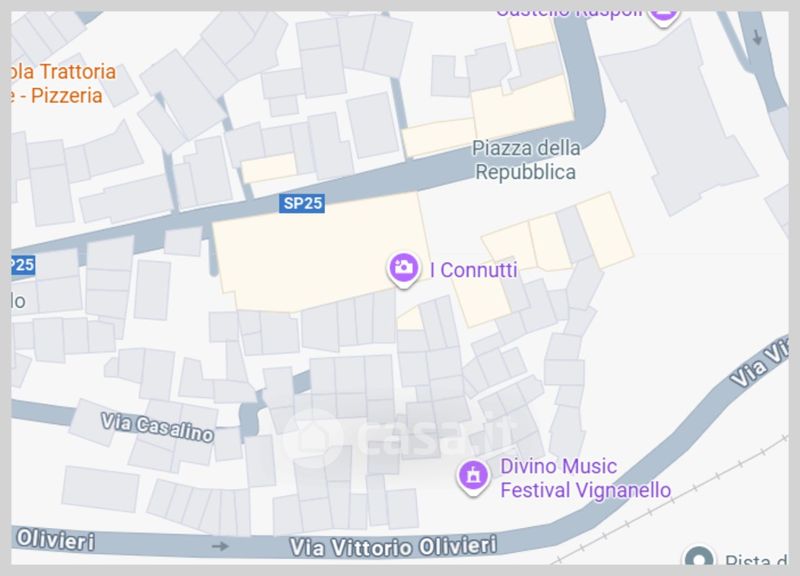This screenshot has width=800, height=576.
Task: Click the one-way arrow on Via Vittorio Olivieri
Action: point(220,546)
